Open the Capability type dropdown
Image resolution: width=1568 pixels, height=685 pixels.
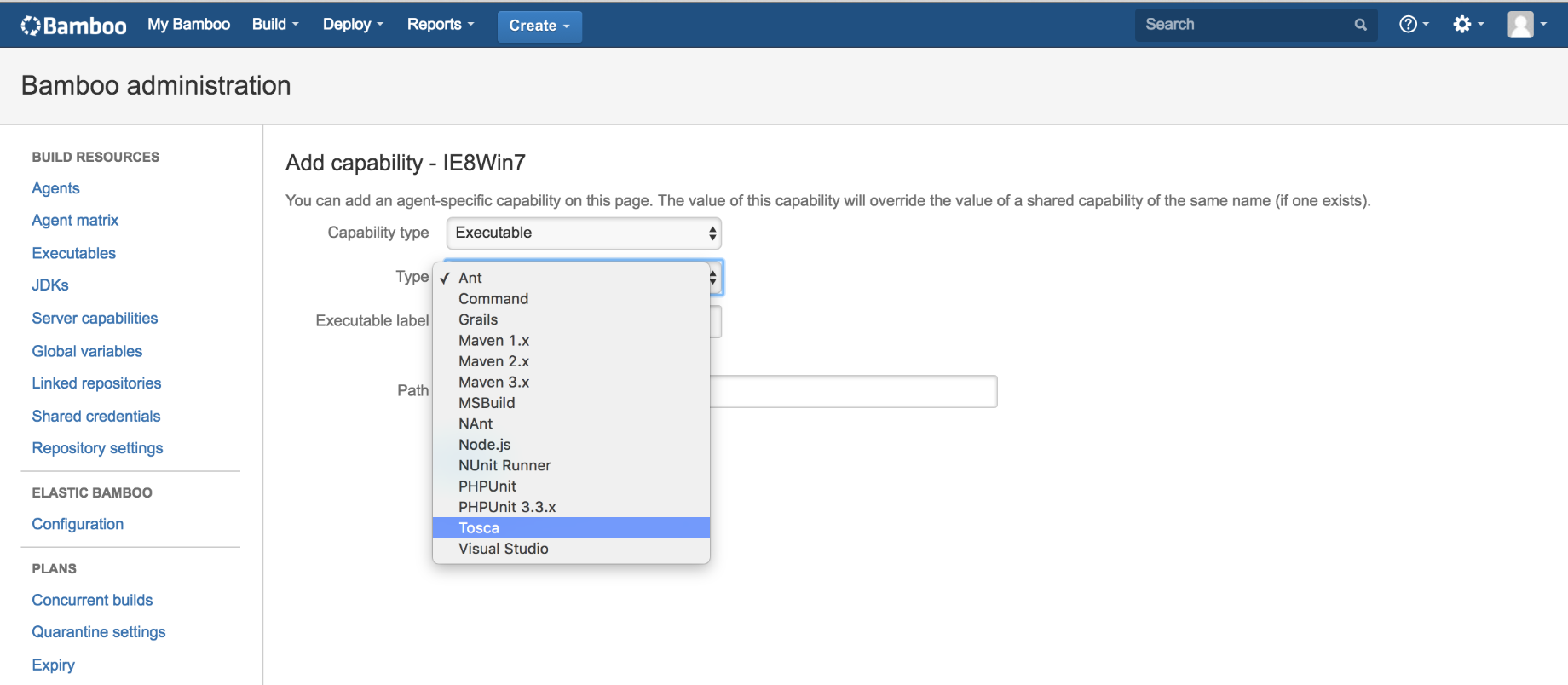click(x=584, y=233)
